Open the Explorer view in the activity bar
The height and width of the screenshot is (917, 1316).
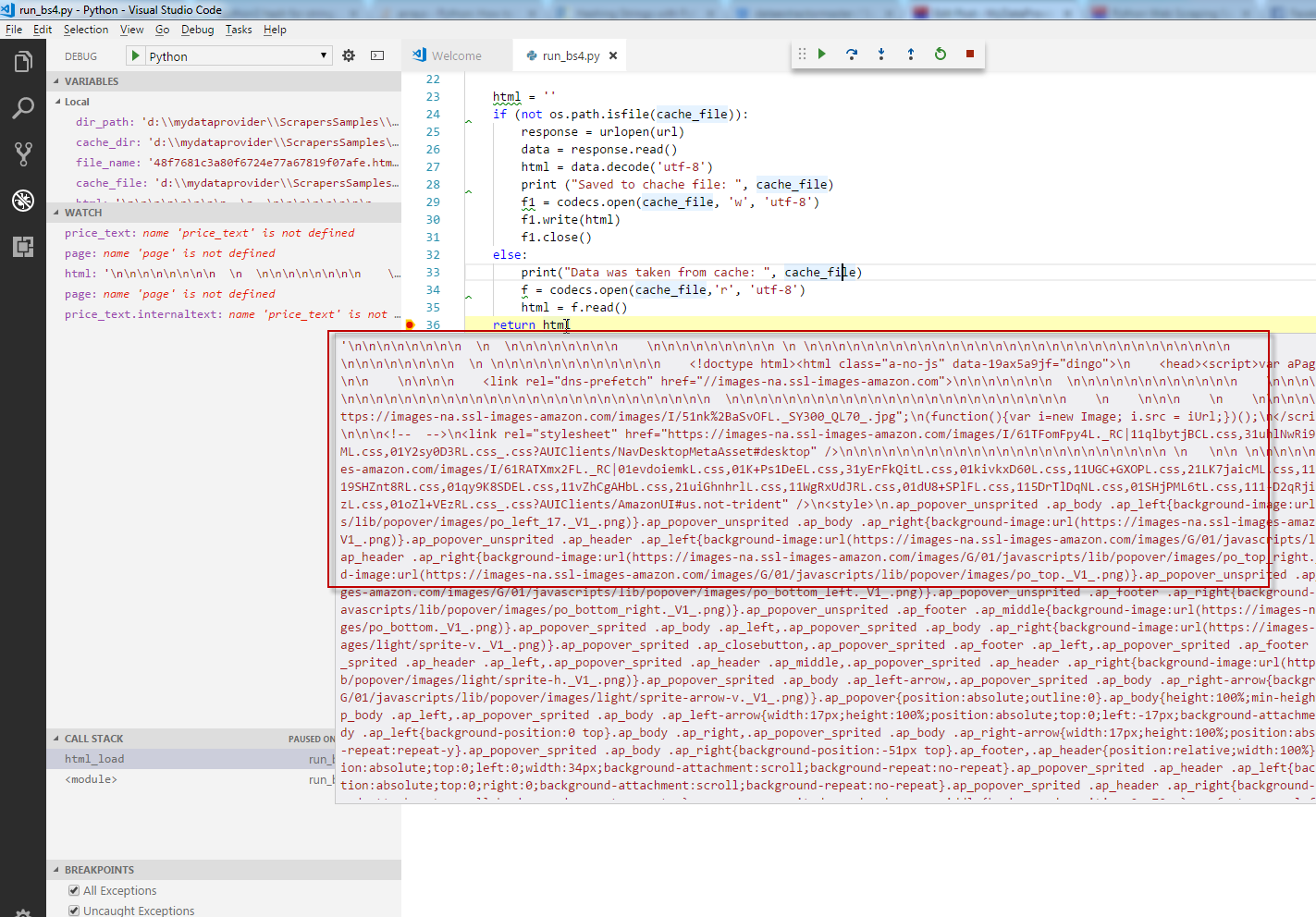click(23, 61)
